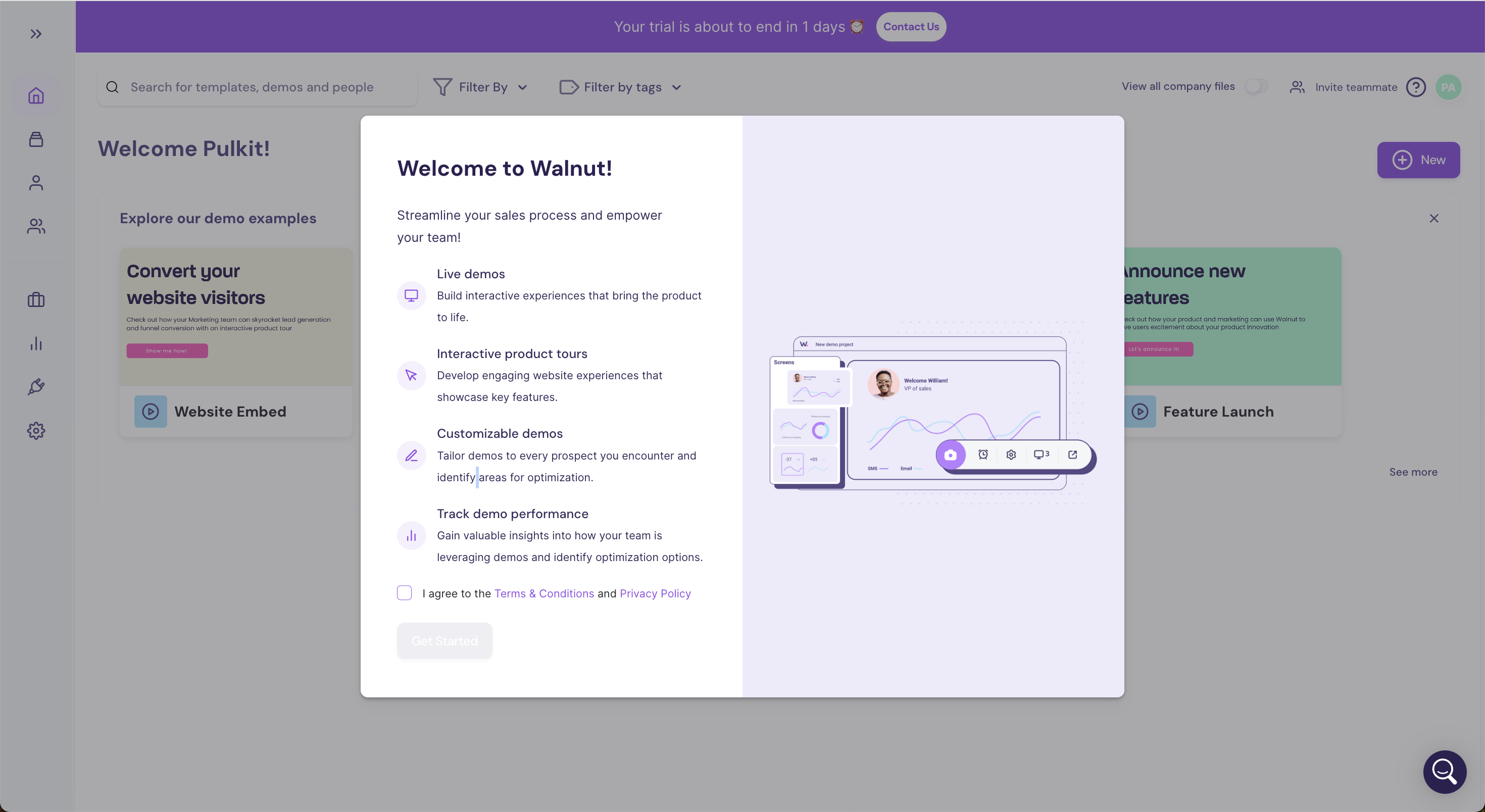
Task: Click the Invite teammate people icon
Action: (1297, 87)
